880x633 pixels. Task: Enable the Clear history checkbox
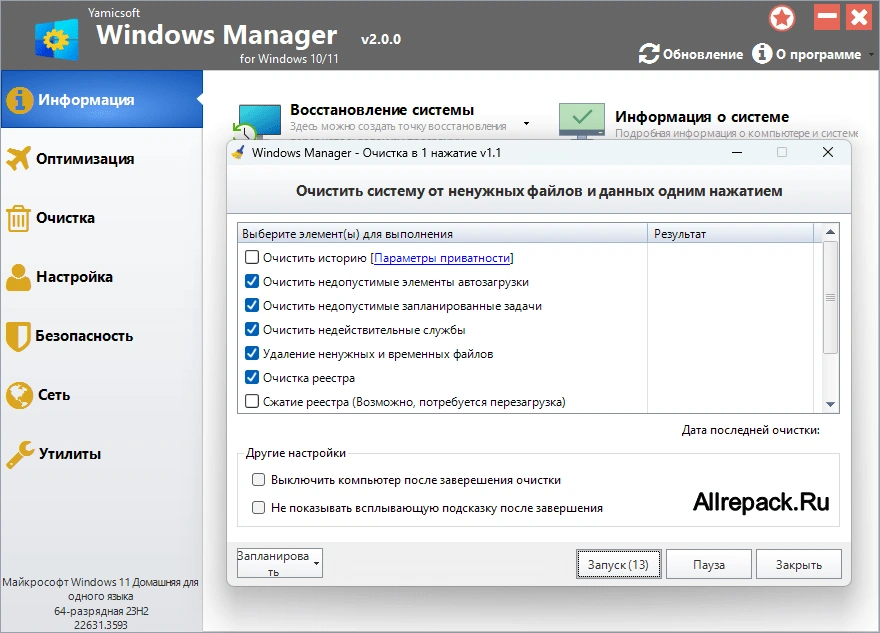[x=252, y=258]
